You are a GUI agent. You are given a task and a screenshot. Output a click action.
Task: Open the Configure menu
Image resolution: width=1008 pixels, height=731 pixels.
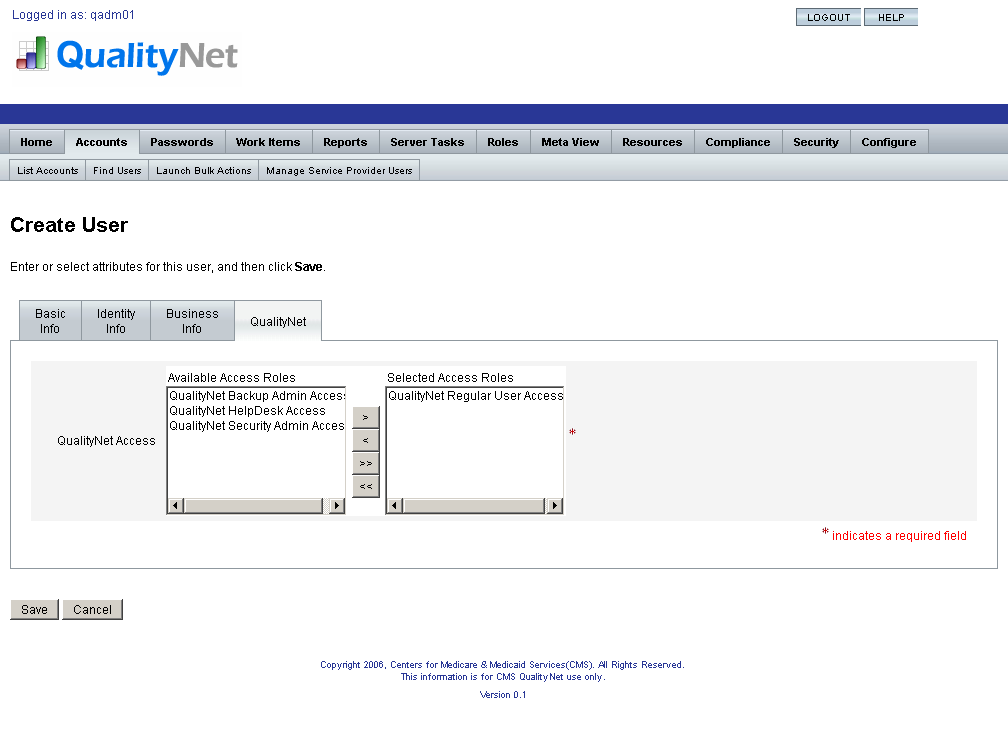pos(889,142)
